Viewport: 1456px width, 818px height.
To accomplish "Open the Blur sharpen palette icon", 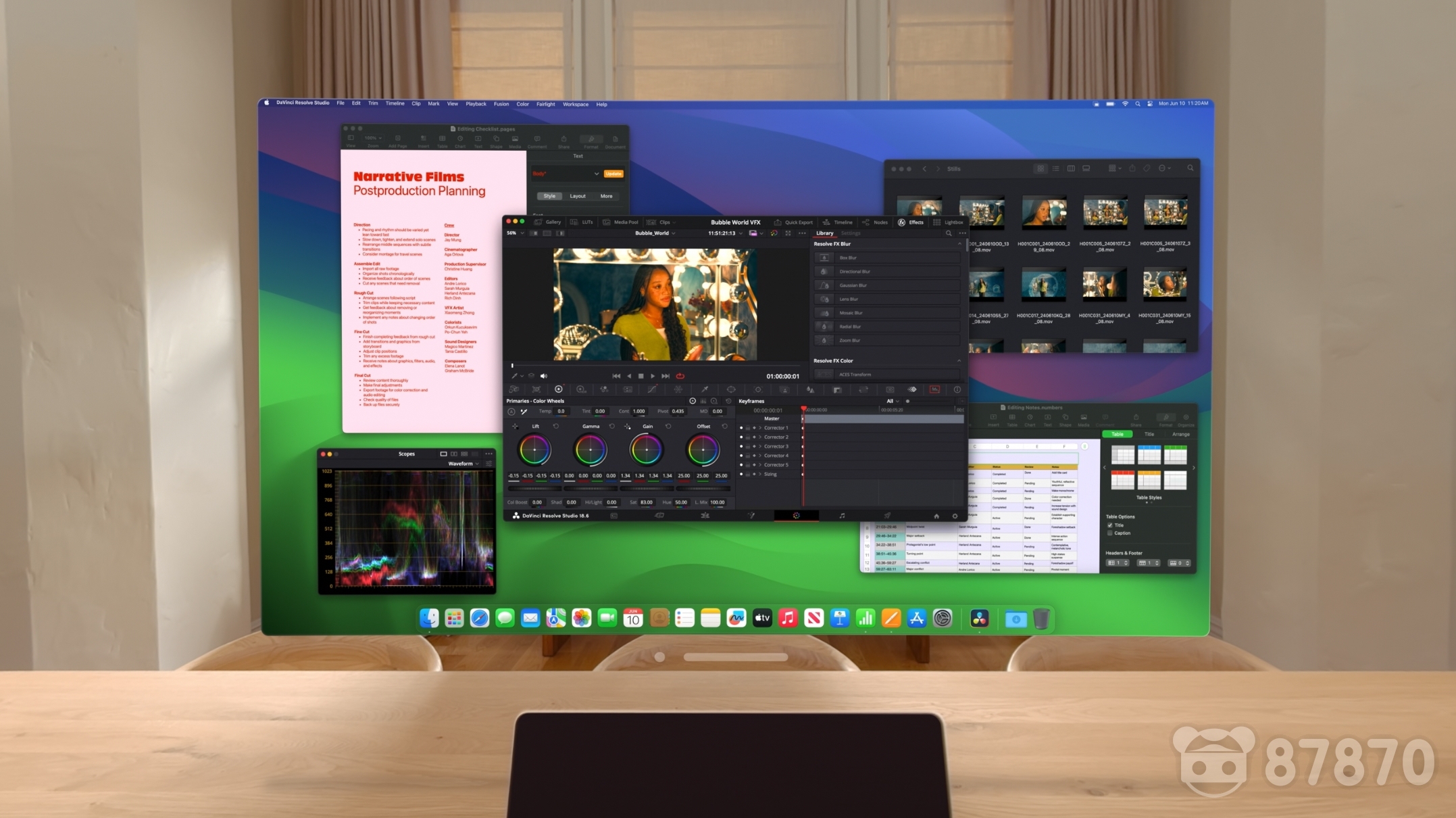I will click(810, 389).
